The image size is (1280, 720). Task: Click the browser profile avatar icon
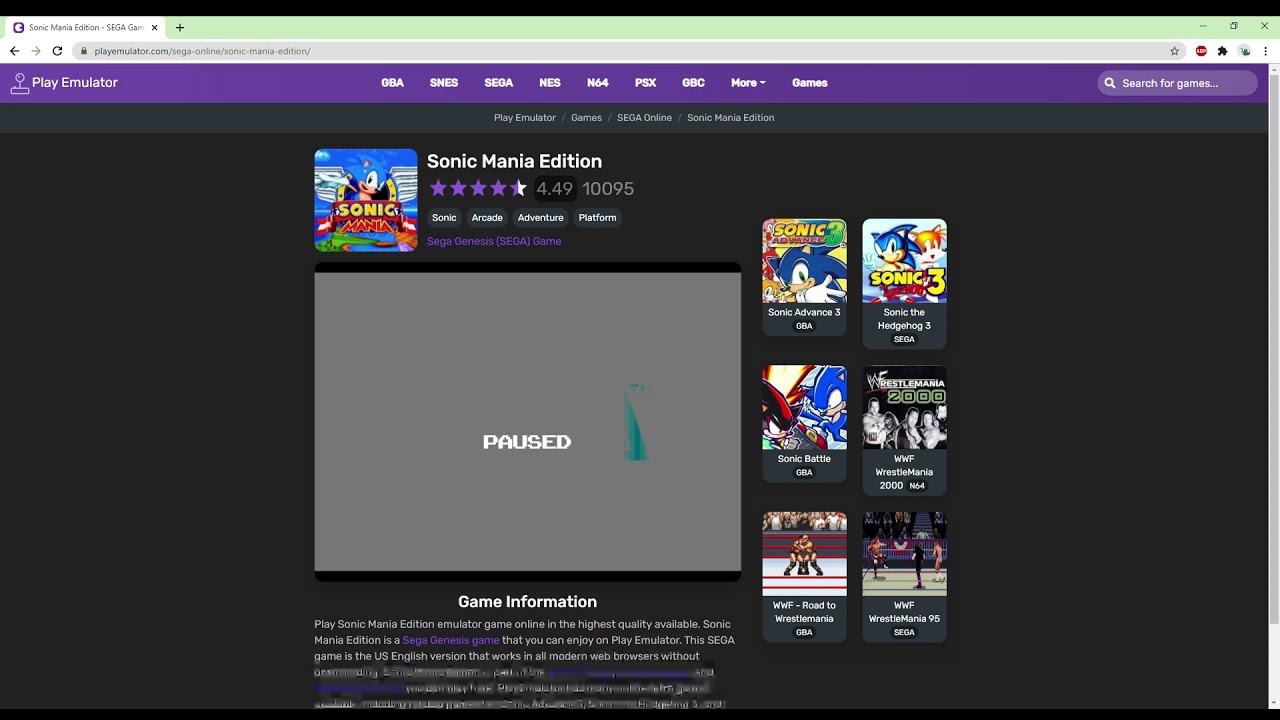click(x=1244, y=51)
